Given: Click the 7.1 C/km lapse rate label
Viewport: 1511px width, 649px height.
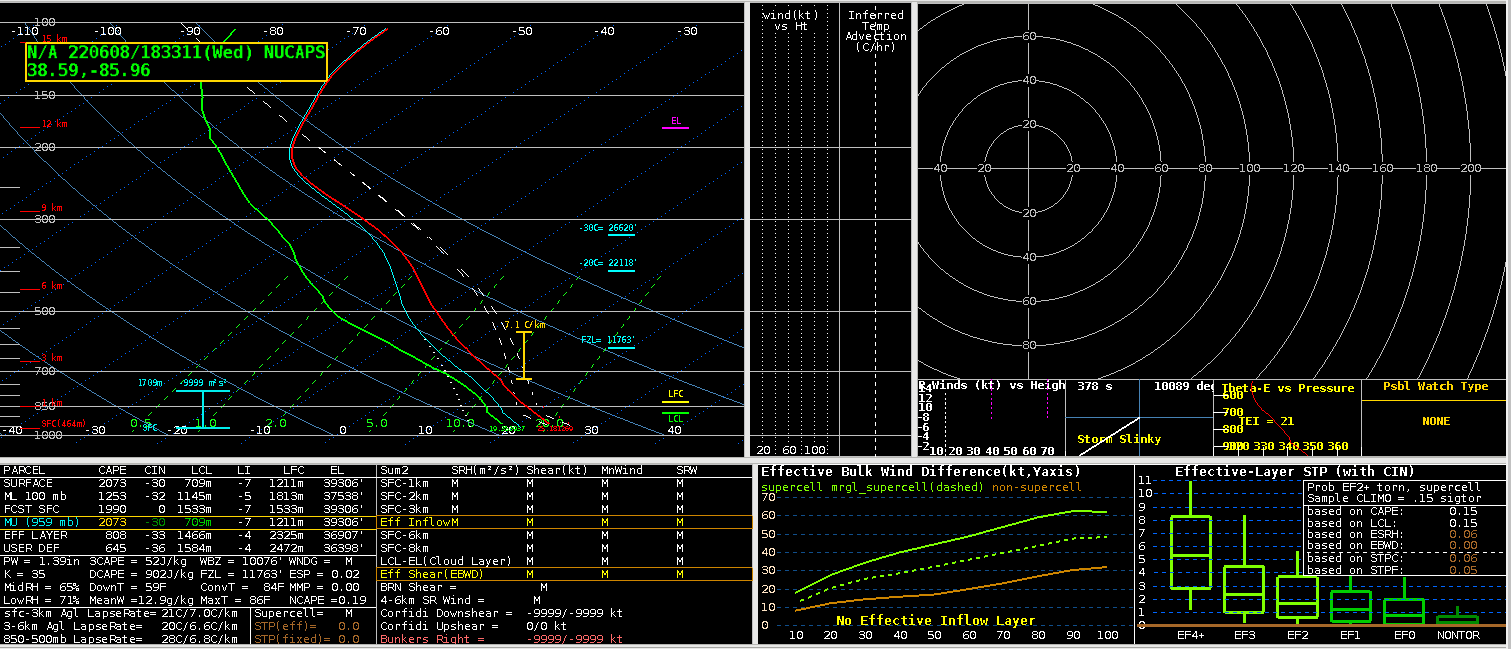Looking at the screenshot, I should click(x=525, y=325).
